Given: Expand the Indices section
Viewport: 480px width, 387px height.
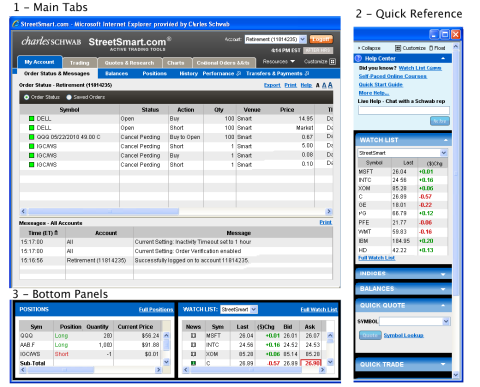Looking at the screenshot, I should 443,274.
